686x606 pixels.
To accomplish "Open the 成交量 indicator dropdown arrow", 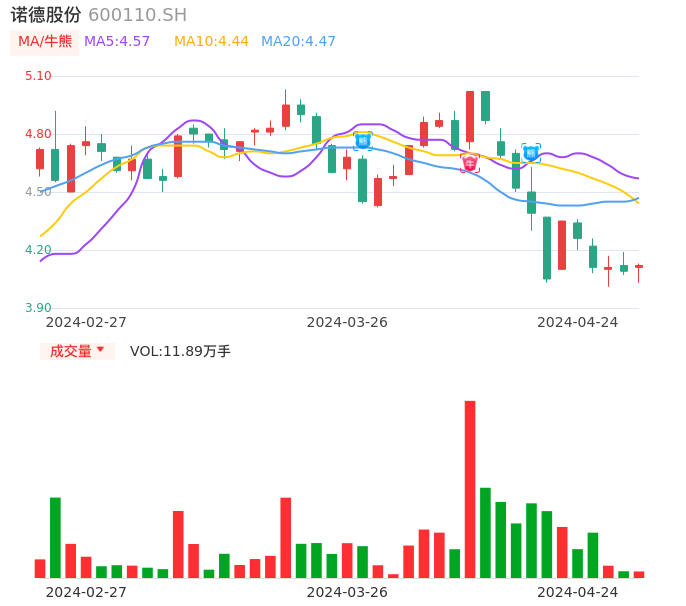I will point(100,350).
